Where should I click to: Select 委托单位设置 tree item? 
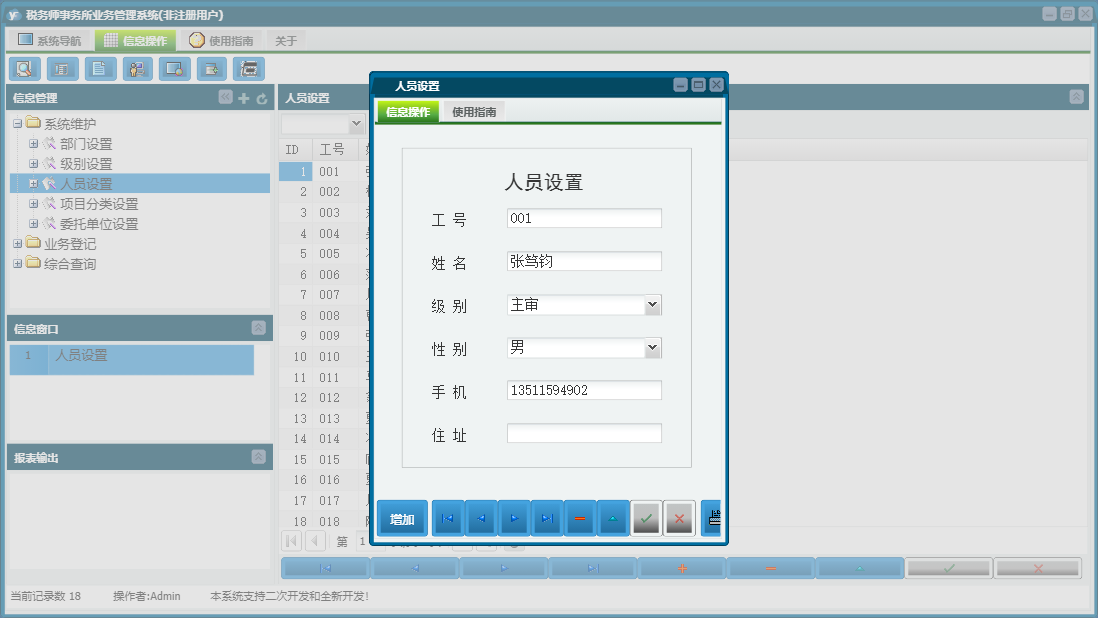tap(99, 224)
